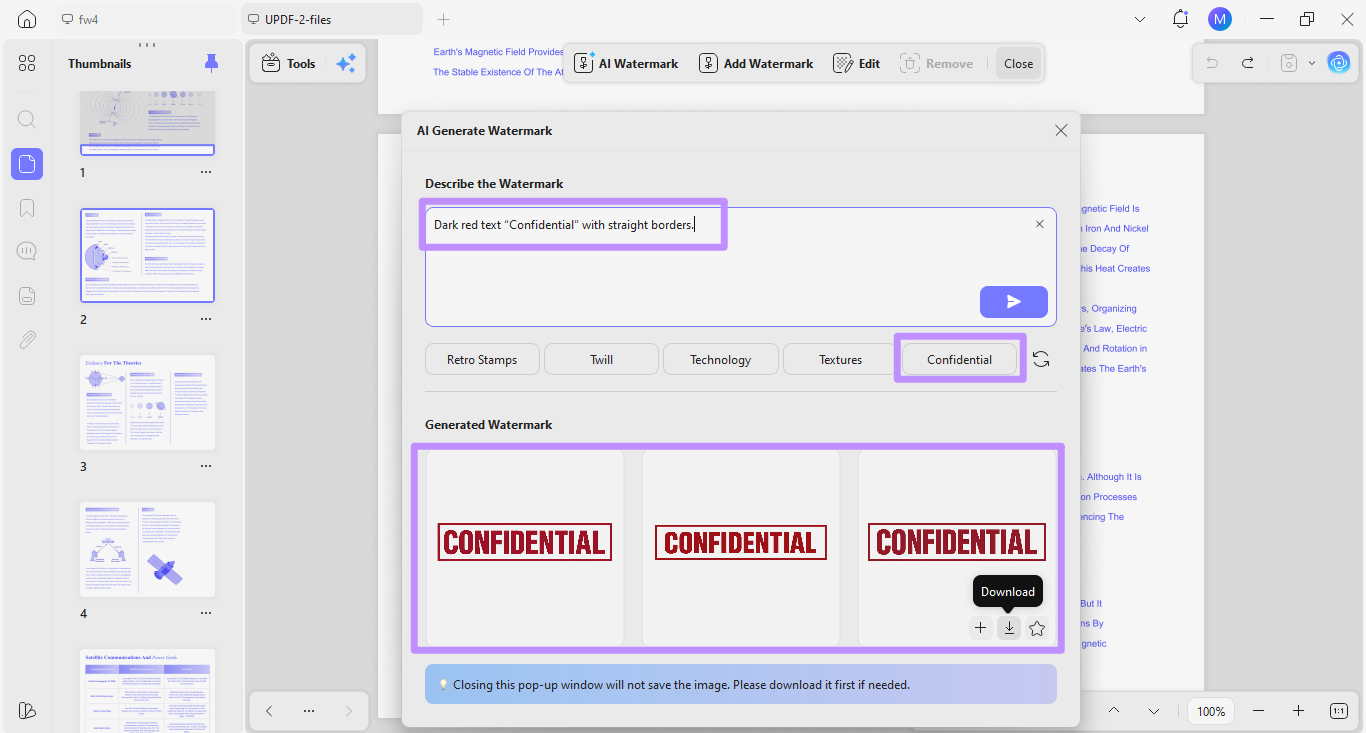Click the 100% zoom level field

pyautogui.click(x=1211, y=711)
